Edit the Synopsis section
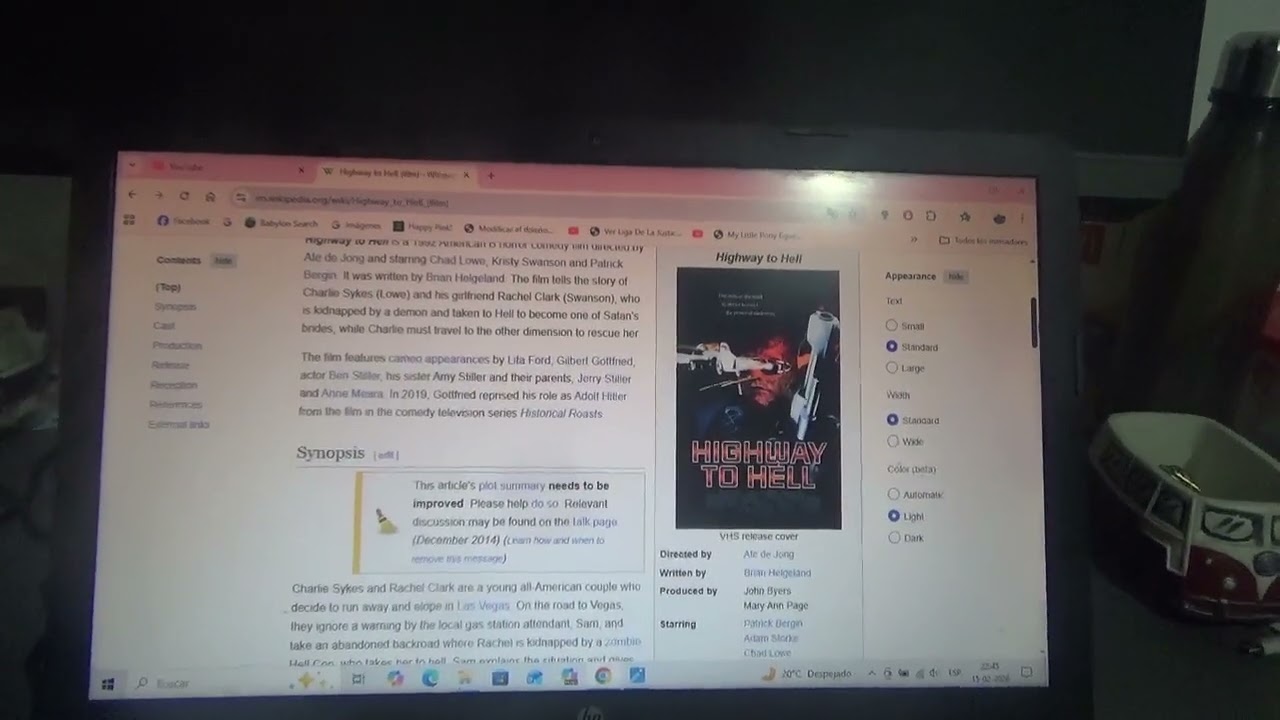This screenshot has height=720, width=1280. (x=386, y=455)
